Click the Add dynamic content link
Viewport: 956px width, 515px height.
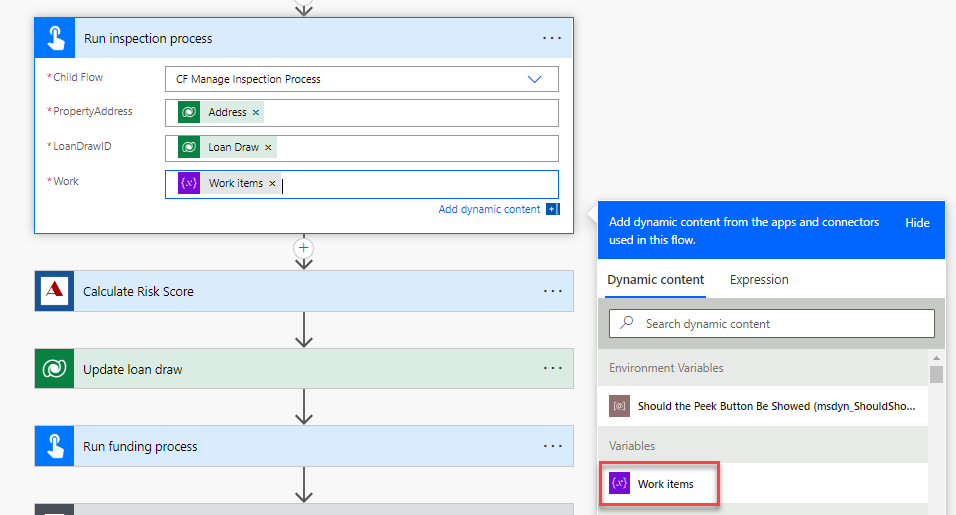(x=489, y=210)
